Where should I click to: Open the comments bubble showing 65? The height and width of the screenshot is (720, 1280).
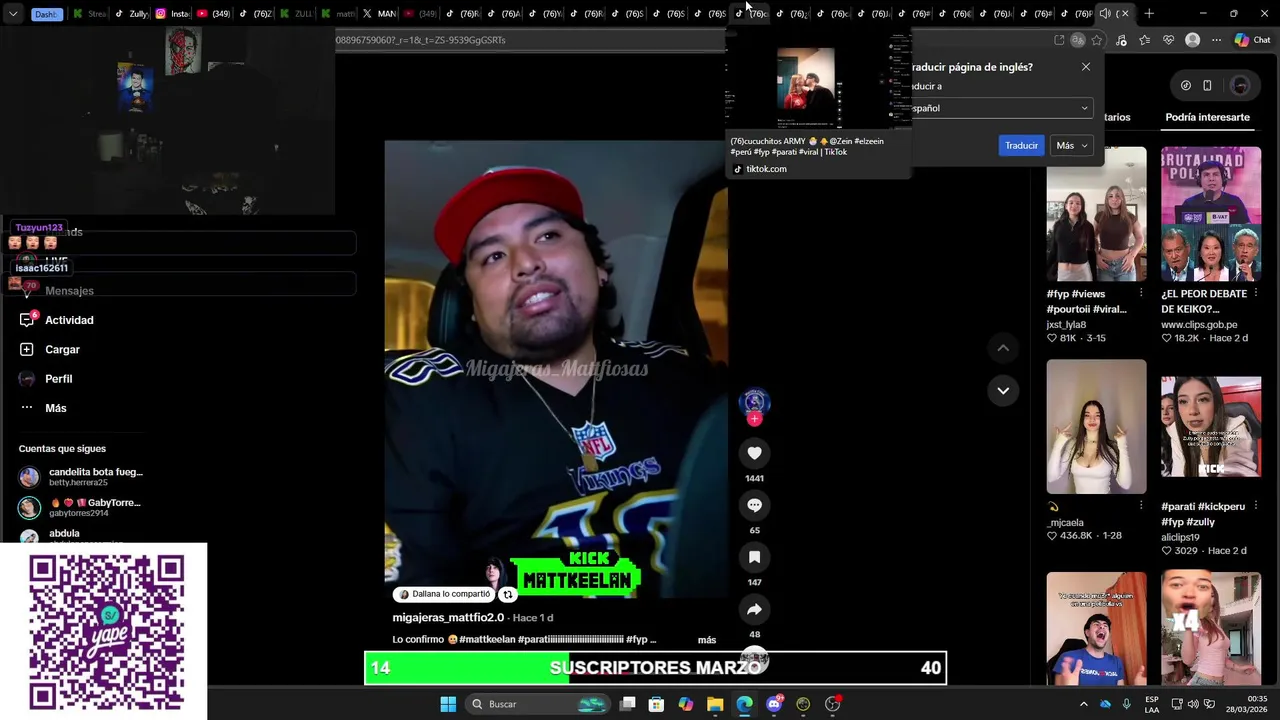click(754, 505)
